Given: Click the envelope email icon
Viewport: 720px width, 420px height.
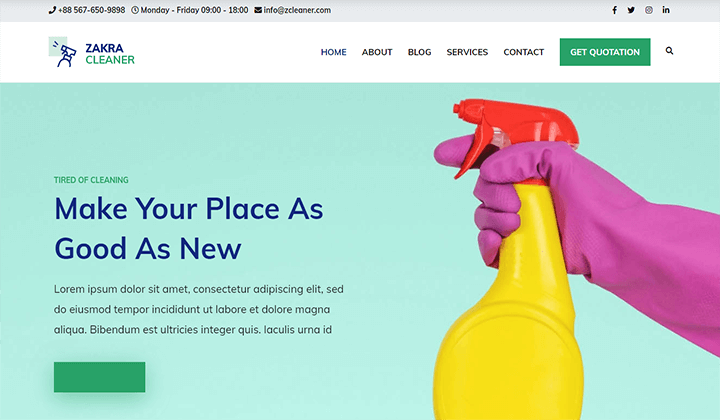Looking at the screenshot, I should [x=258, y=10].
